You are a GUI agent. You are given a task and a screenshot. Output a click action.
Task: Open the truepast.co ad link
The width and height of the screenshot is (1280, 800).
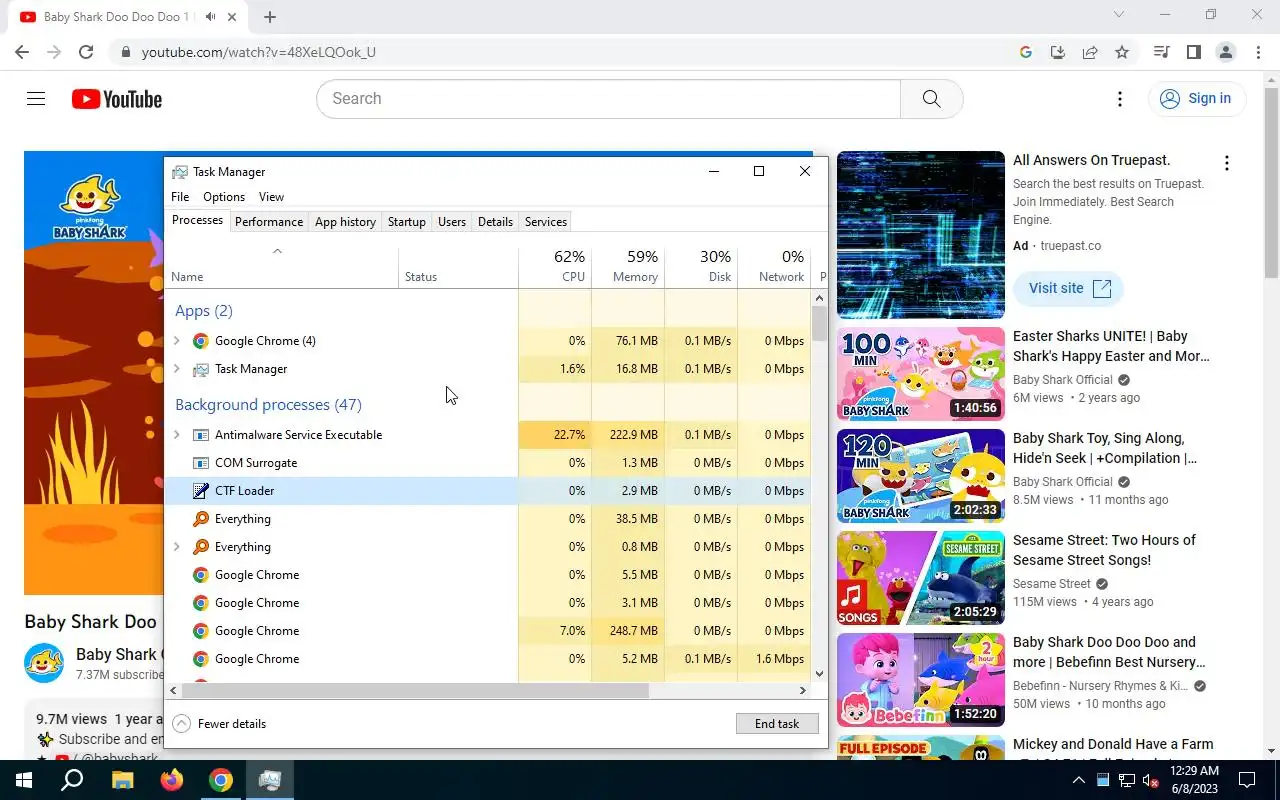click(x=1070, y=246)
